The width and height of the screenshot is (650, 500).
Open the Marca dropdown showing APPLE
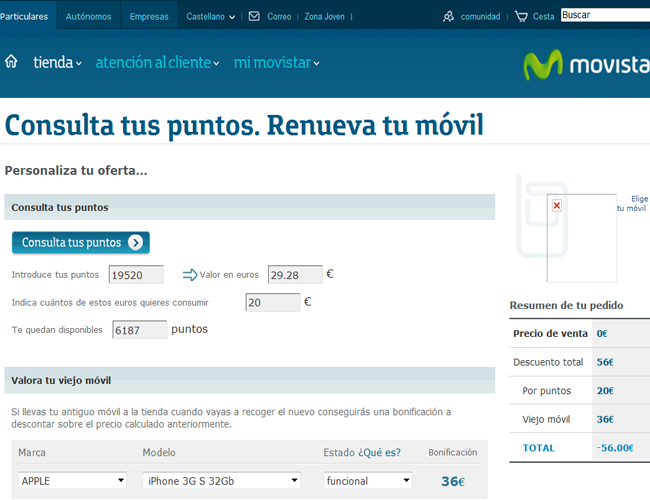coord(72,481)
